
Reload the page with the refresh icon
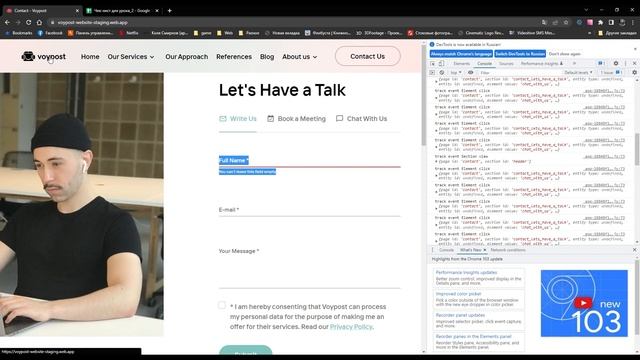click(29, 22)
